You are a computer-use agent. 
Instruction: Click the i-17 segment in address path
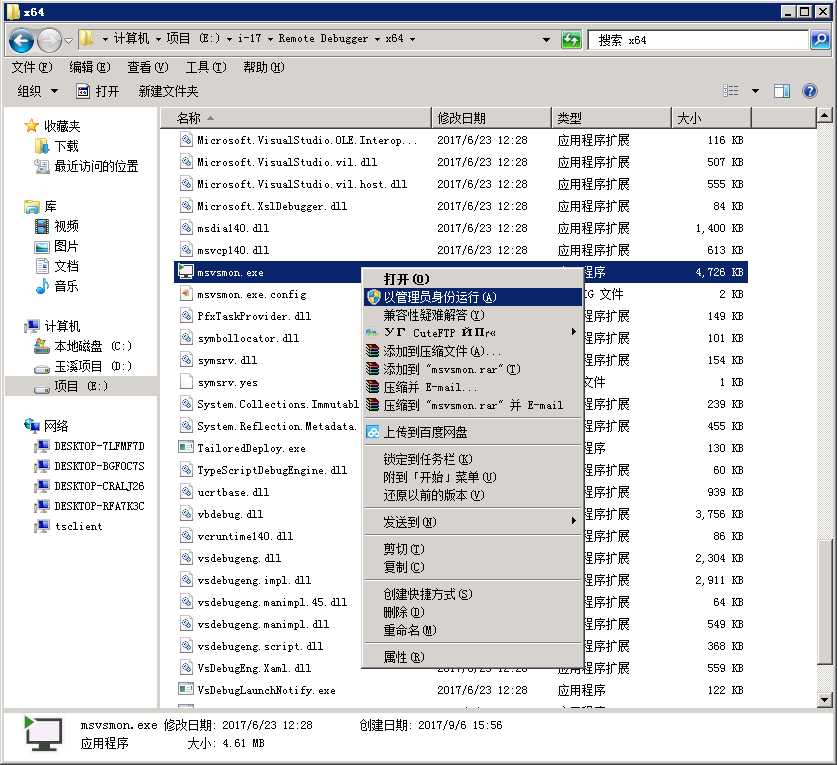250,38
